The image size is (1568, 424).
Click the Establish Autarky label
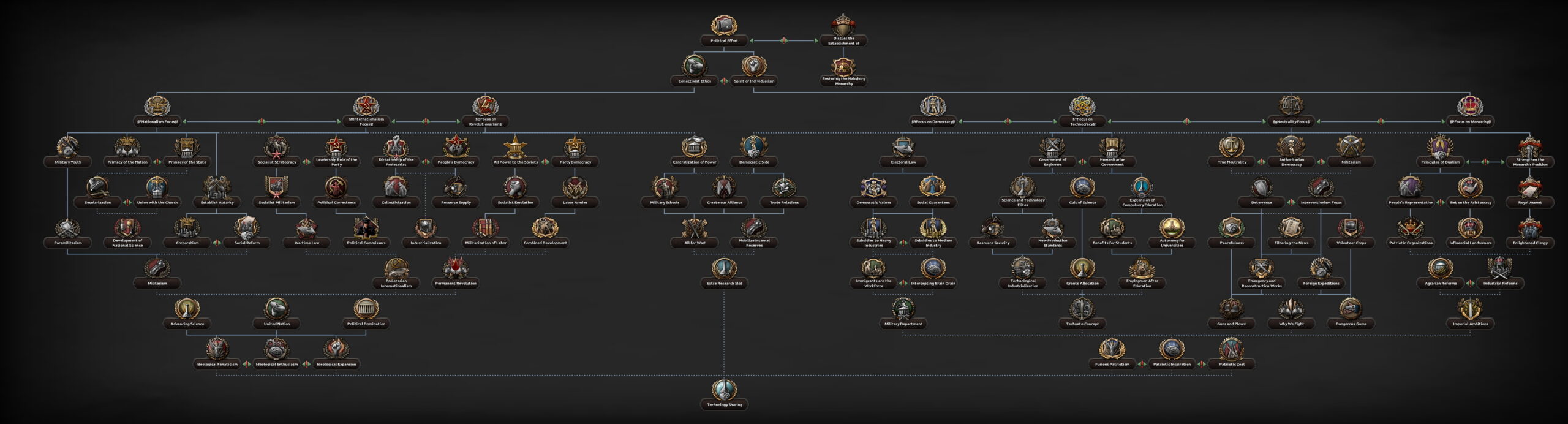[x=217, y=202]
